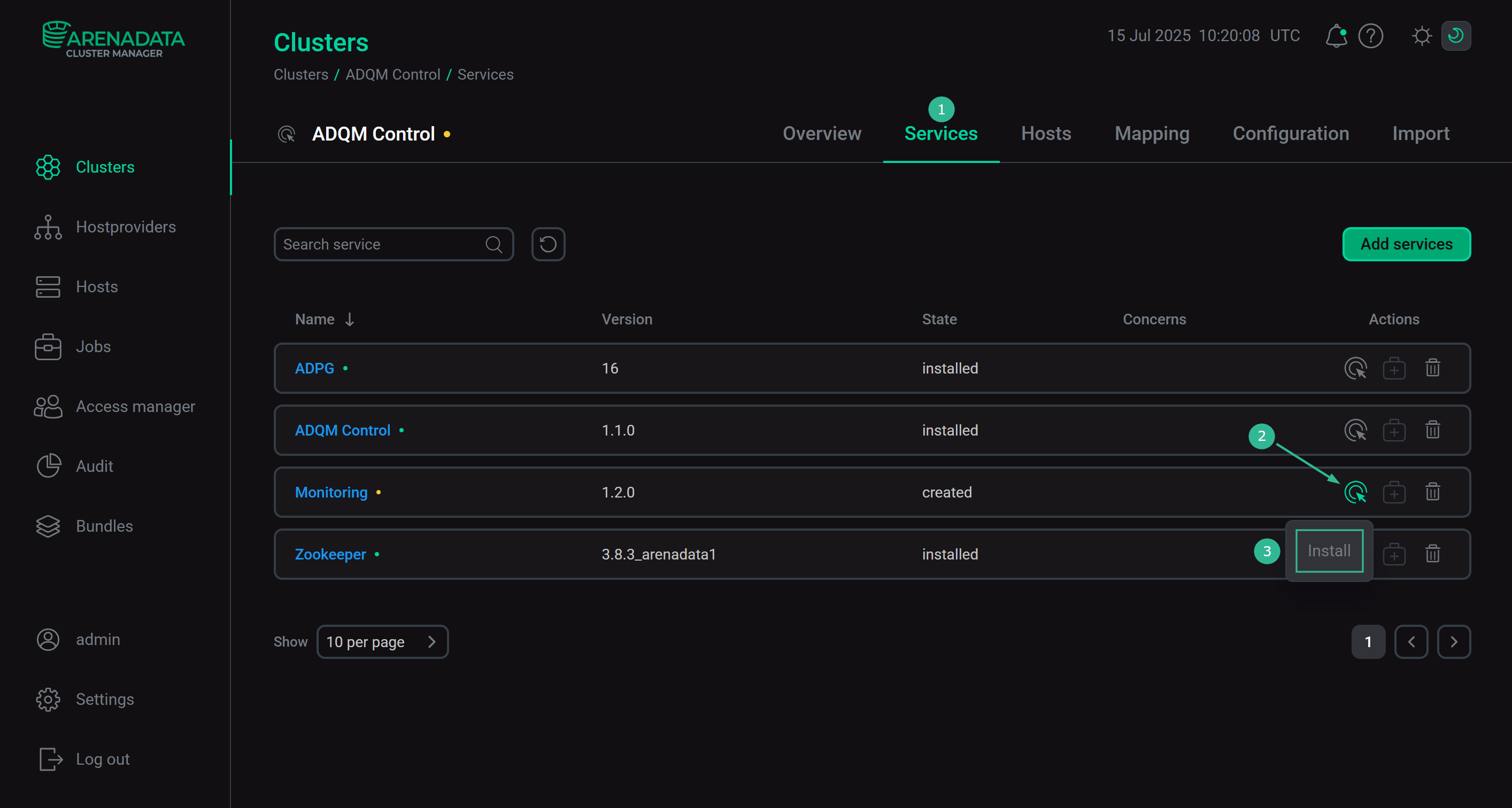Open maintenance plus icon on ADQM Control row
The image size is (1512, 808).
pyautogui.click(x=1393, y=430)
